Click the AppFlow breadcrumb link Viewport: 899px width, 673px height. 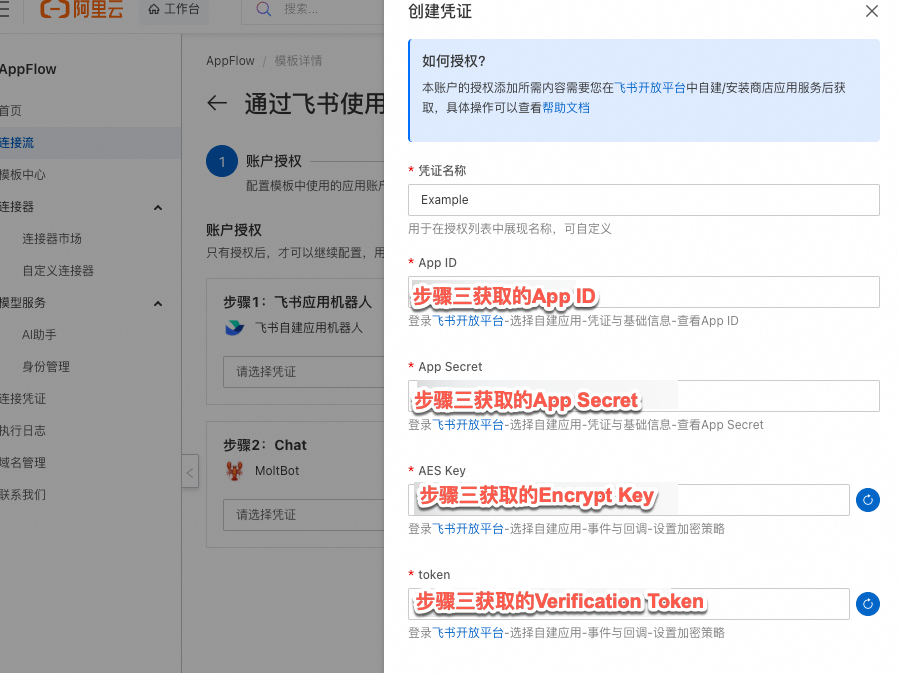pos(230,61)
